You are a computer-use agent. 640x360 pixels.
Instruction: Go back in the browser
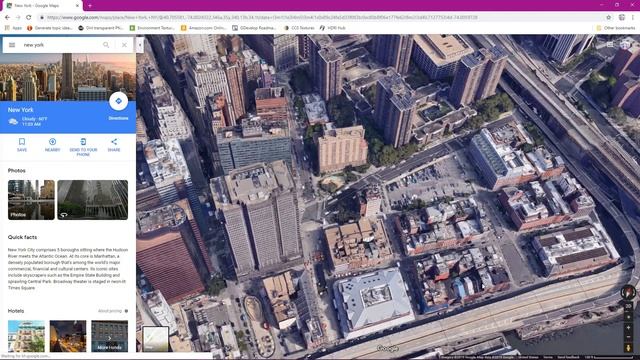point(7,18)
